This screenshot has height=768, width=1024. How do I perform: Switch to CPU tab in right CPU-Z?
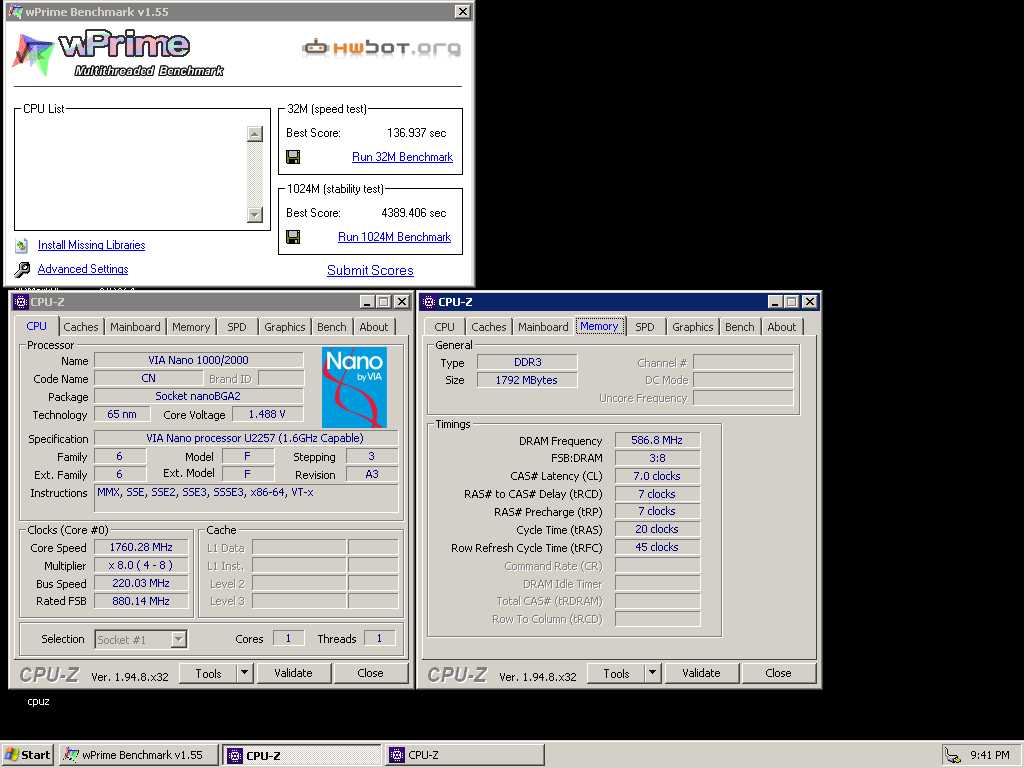click(x=445, y=327)
